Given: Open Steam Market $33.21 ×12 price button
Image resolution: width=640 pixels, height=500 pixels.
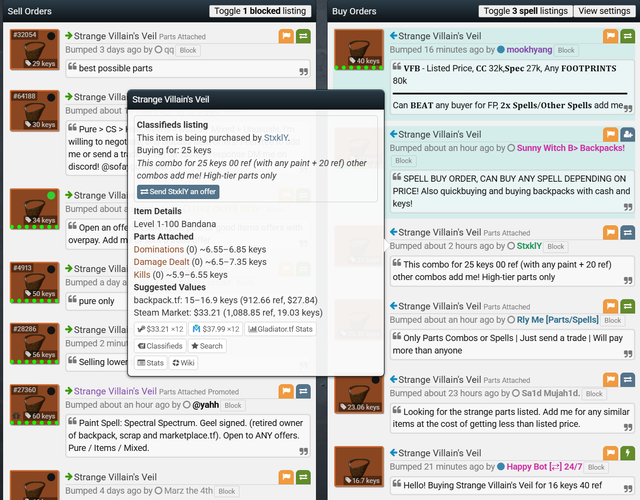Looking at the screenshot, I should 160,329.
